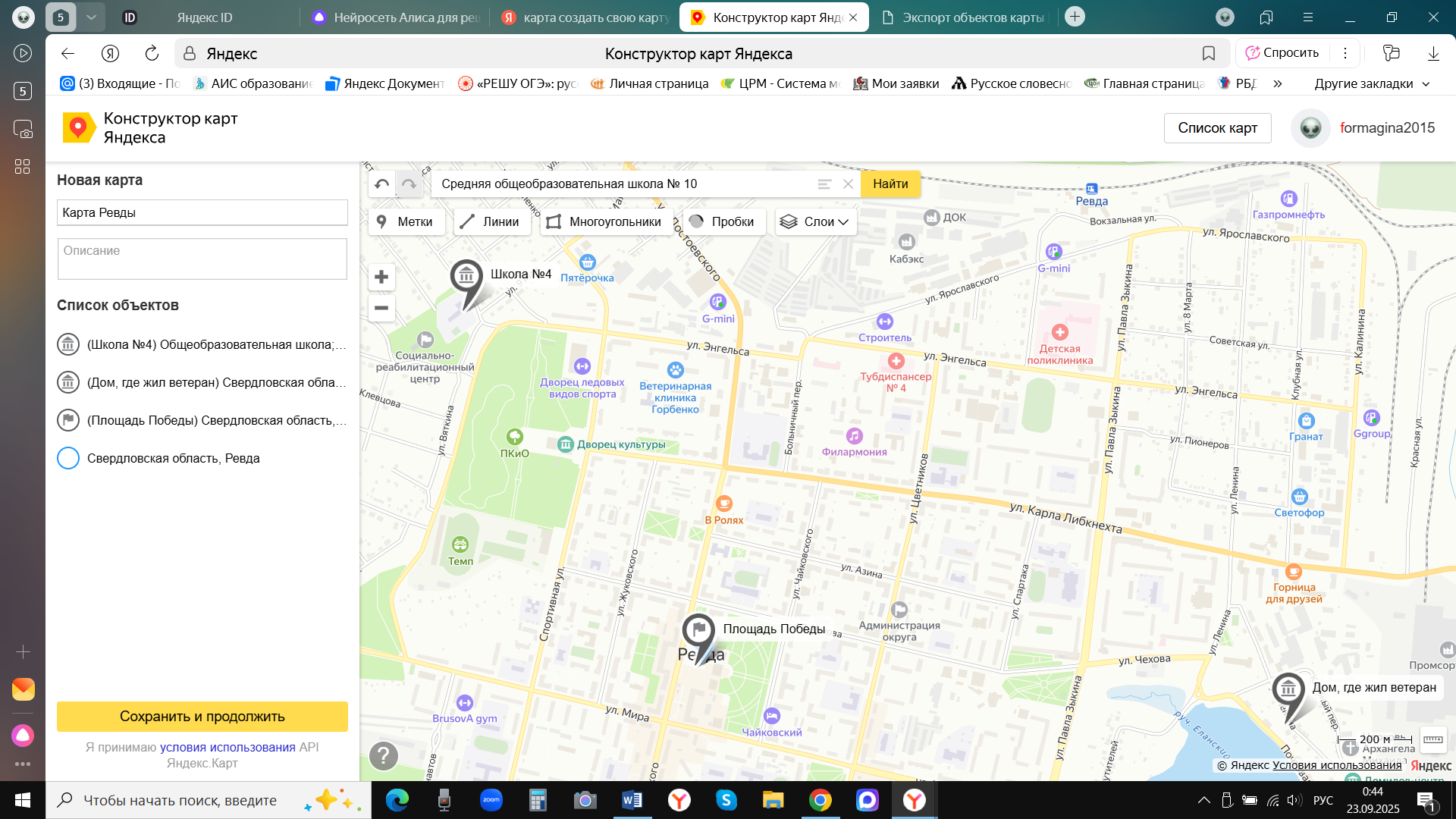Select the Метки placemark tool
The image size is (1456, 819).
tap(406, 221)
